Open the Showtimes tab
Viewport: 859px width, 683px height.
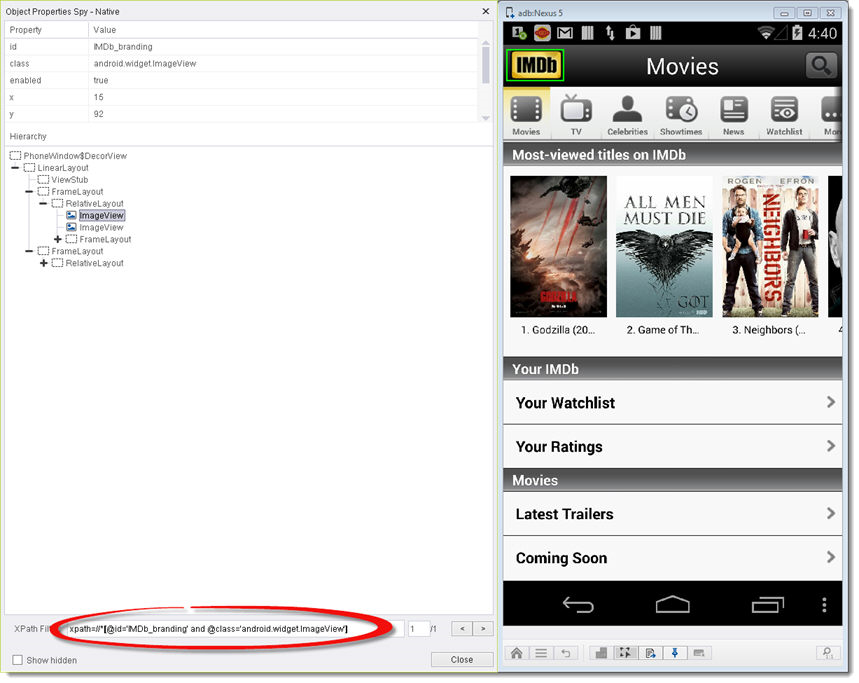(x=681, y=115)
